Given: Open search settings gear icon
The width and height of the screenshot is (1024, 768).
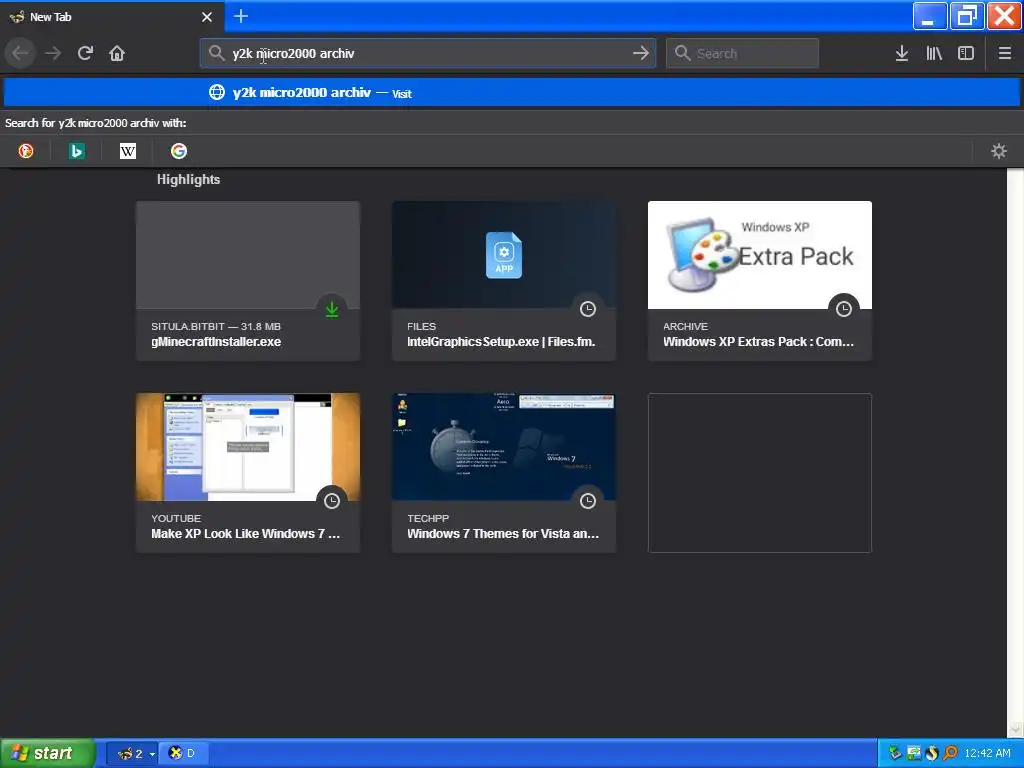Looking at the screenshot, I should [x=999, y=152].
